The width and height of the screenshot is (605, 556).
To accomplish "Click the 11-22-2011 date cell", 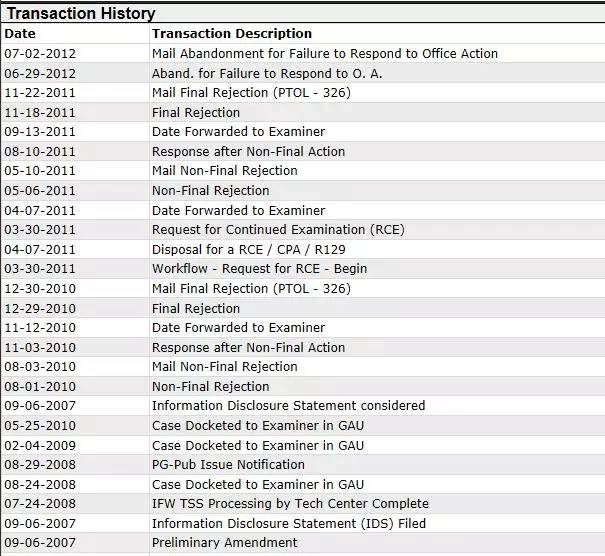I will pyautogui.click(x=40, y=93).
